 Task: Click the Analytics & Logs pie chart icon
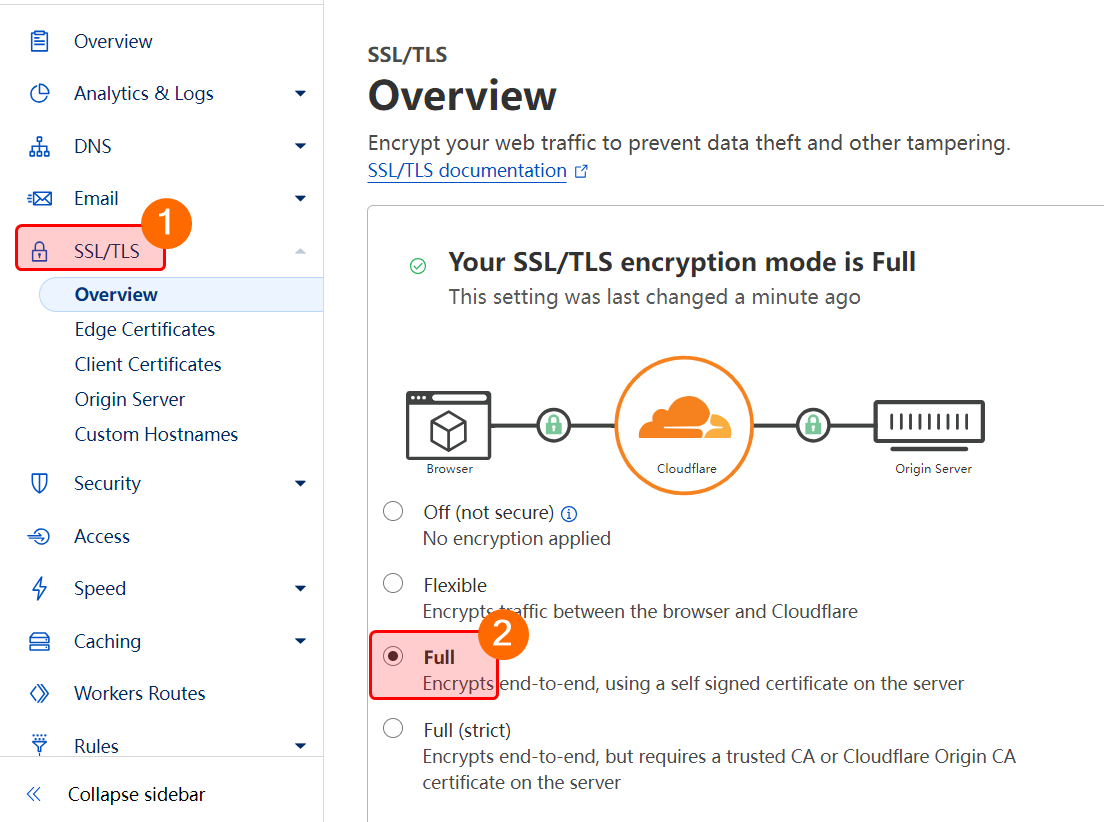[x=39, y=94]
